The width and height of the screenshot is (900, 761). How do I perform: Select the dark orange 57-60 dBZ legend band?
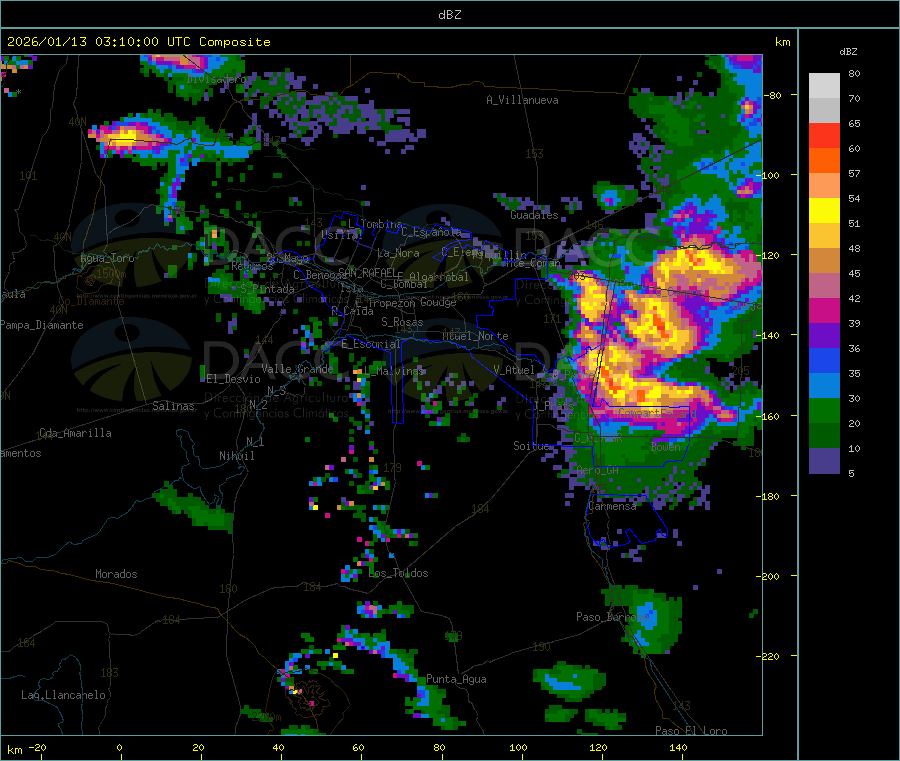(824, 161)
